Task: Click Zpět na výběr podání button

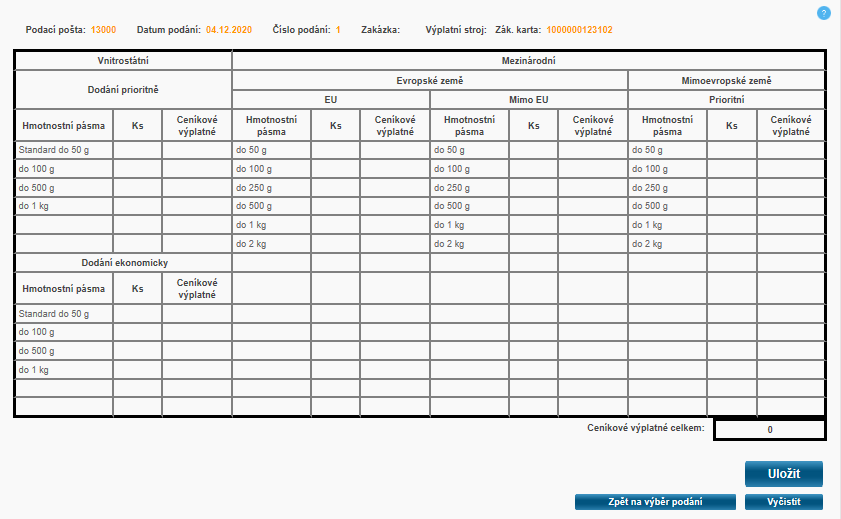Action: (x=655, y=502)
